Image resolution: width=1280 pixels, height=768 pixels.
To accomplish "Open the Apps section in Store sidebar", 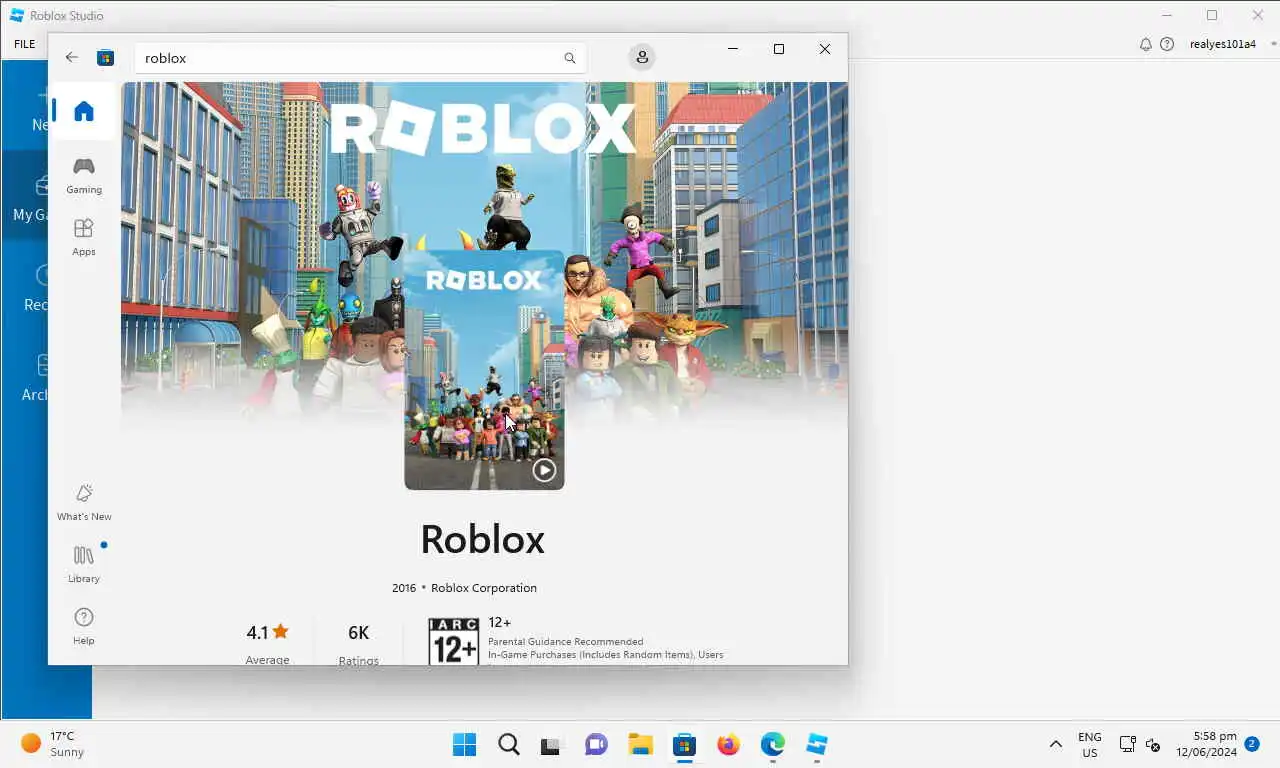I will 84,237.
